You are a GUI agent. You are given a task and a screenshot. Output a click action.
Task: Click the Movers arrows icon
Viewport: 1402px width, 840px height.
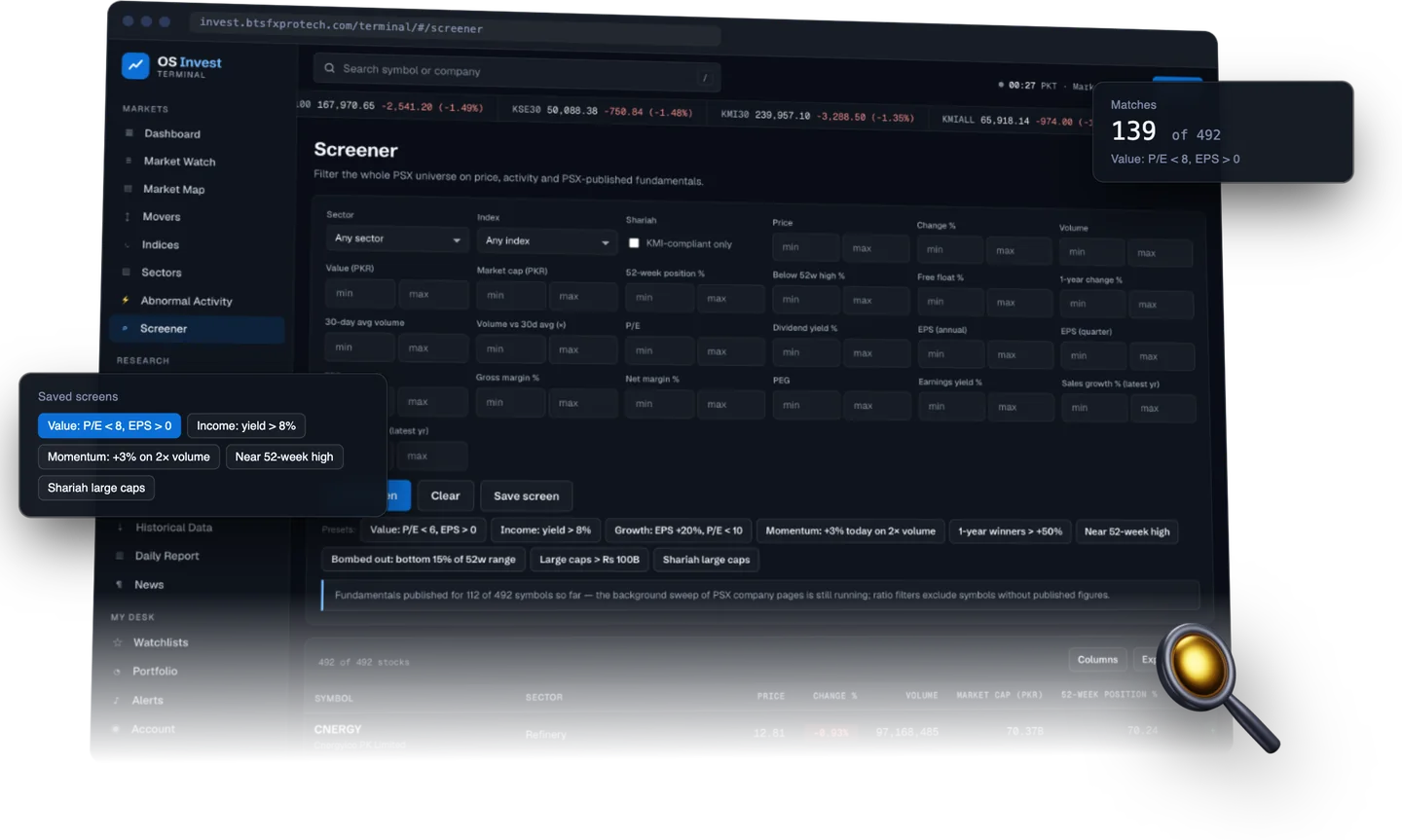[127, 216]
